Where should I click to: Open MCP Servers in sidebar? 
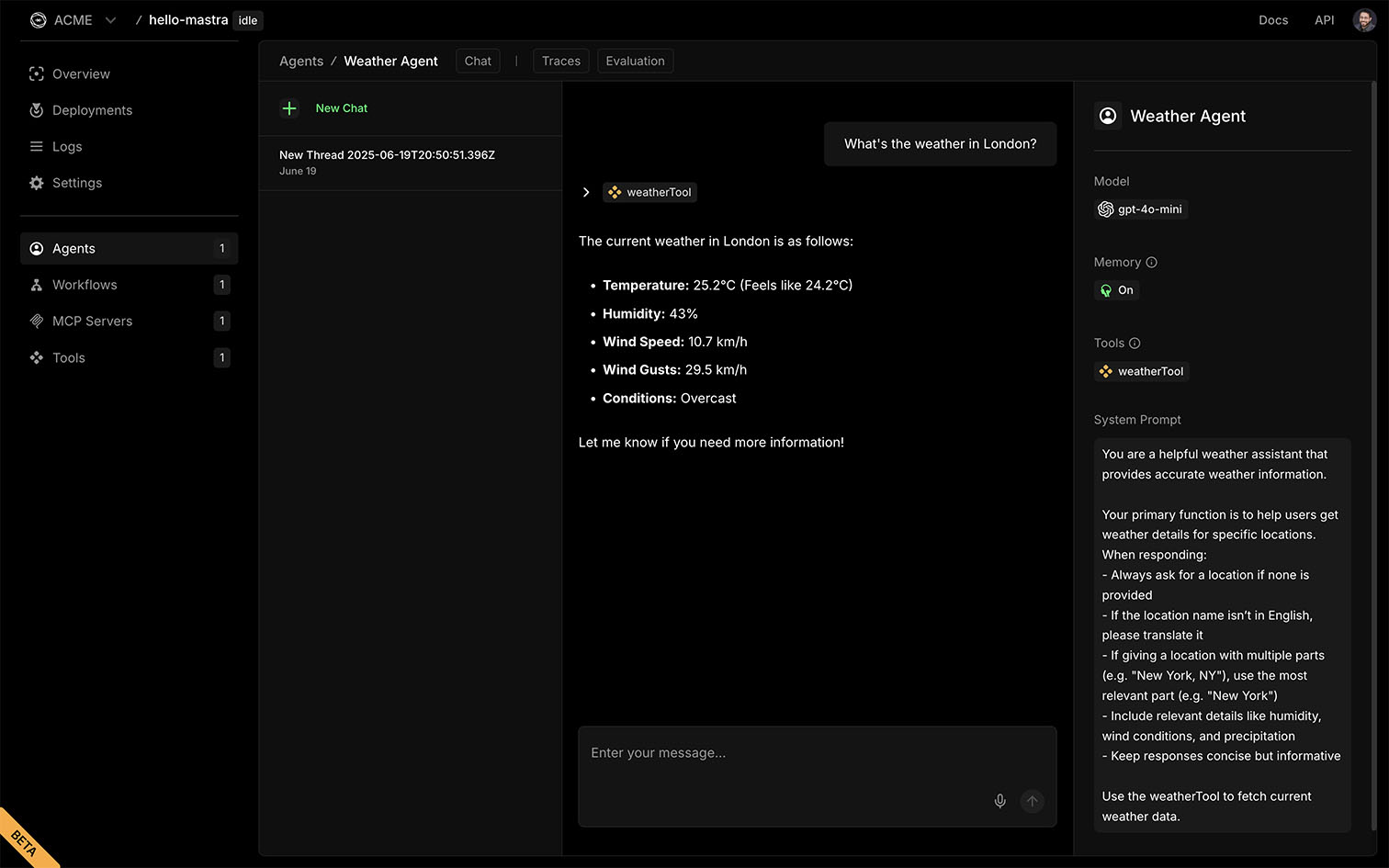pos(92,321)
